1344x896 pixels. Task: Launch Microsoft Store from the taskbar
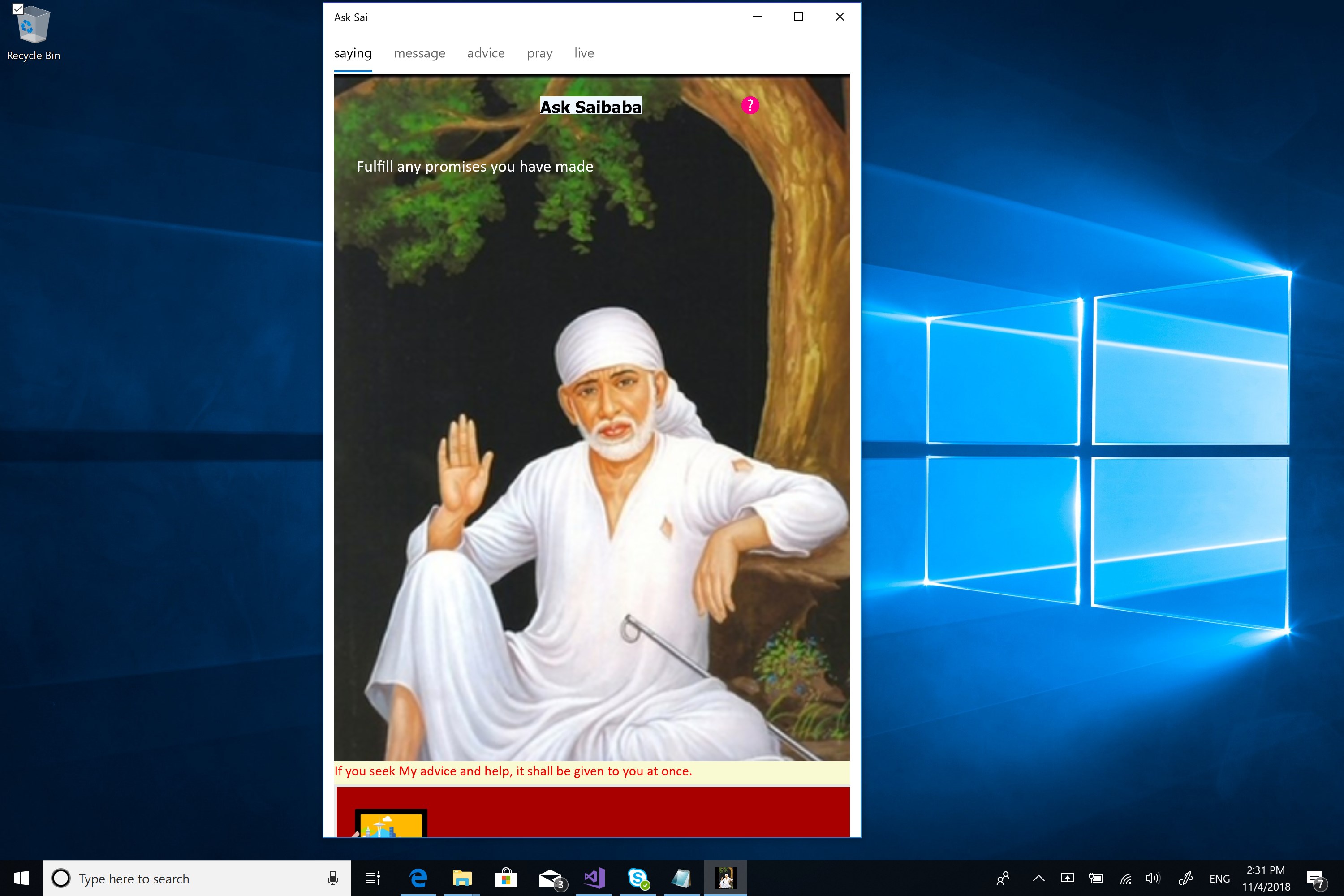(506, 878)
